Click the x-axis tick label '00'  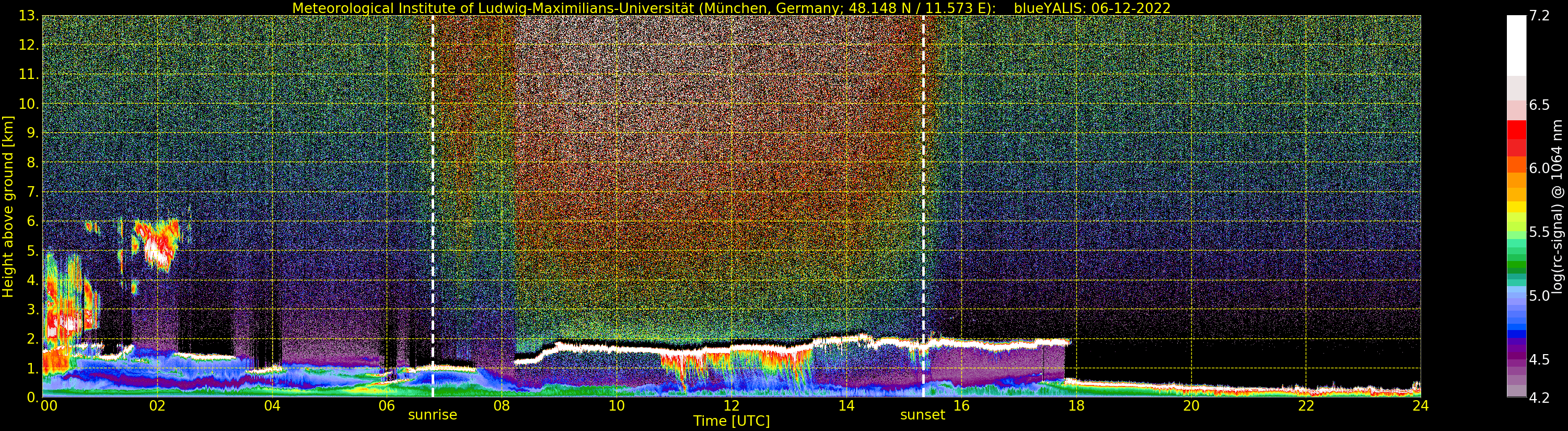coord(49,406)
